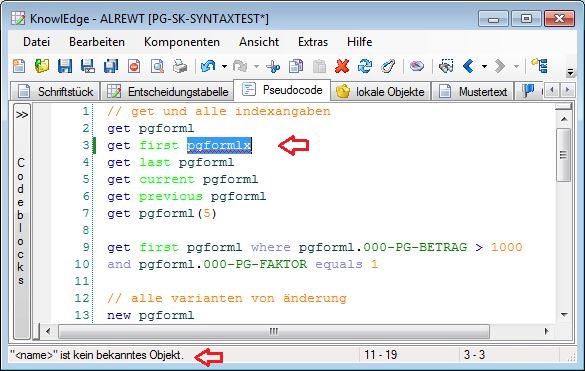Image resolution: width=585 pixels, height=371 pixels.
Task: Click the scissors cut icon
Action: pos(273,67)
